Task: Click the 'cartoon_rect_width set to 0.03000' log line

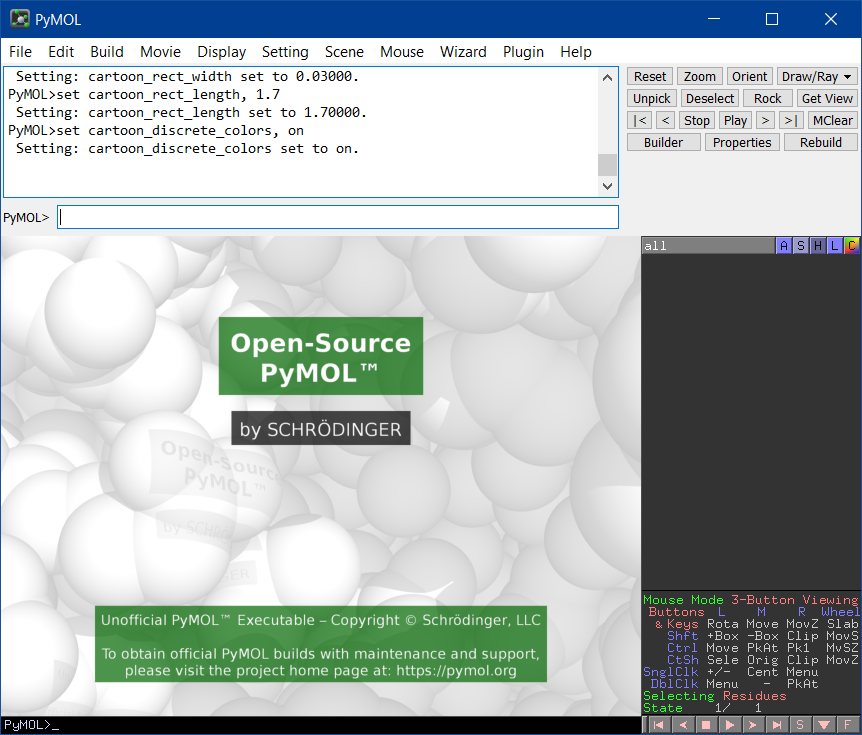Action: 187,76
